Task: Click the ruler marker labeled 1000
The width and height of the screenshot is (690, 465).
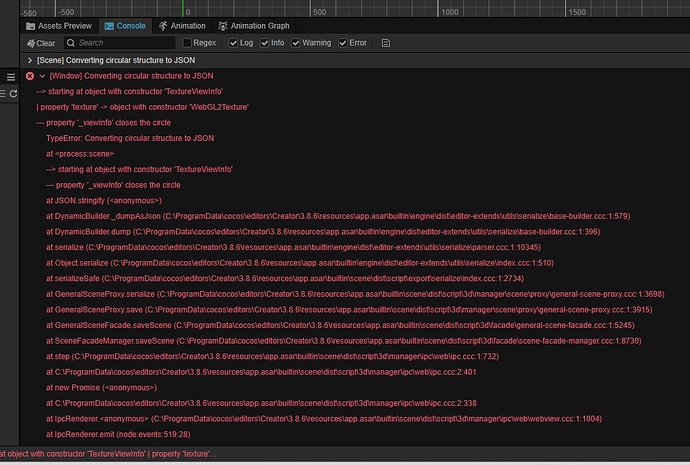Action: click(449, 12)
